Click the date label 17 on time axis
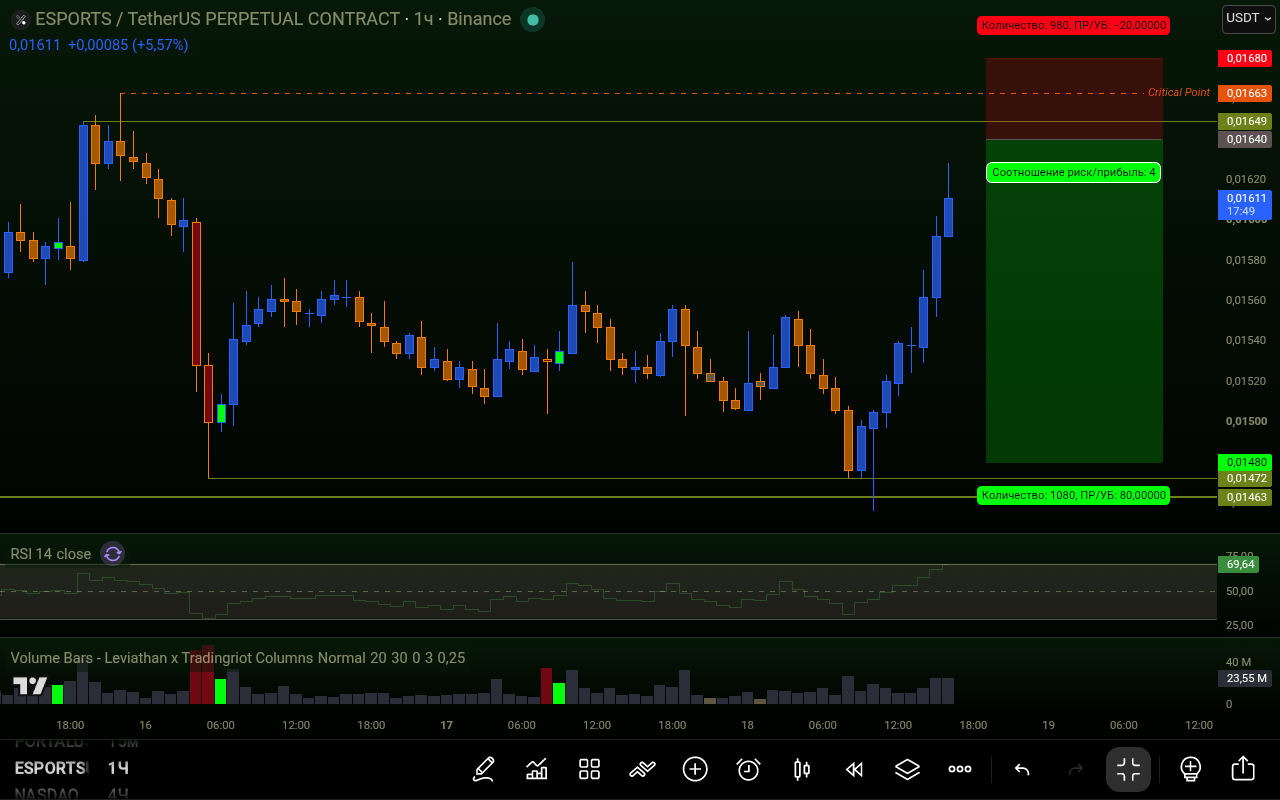 (446, 725)
